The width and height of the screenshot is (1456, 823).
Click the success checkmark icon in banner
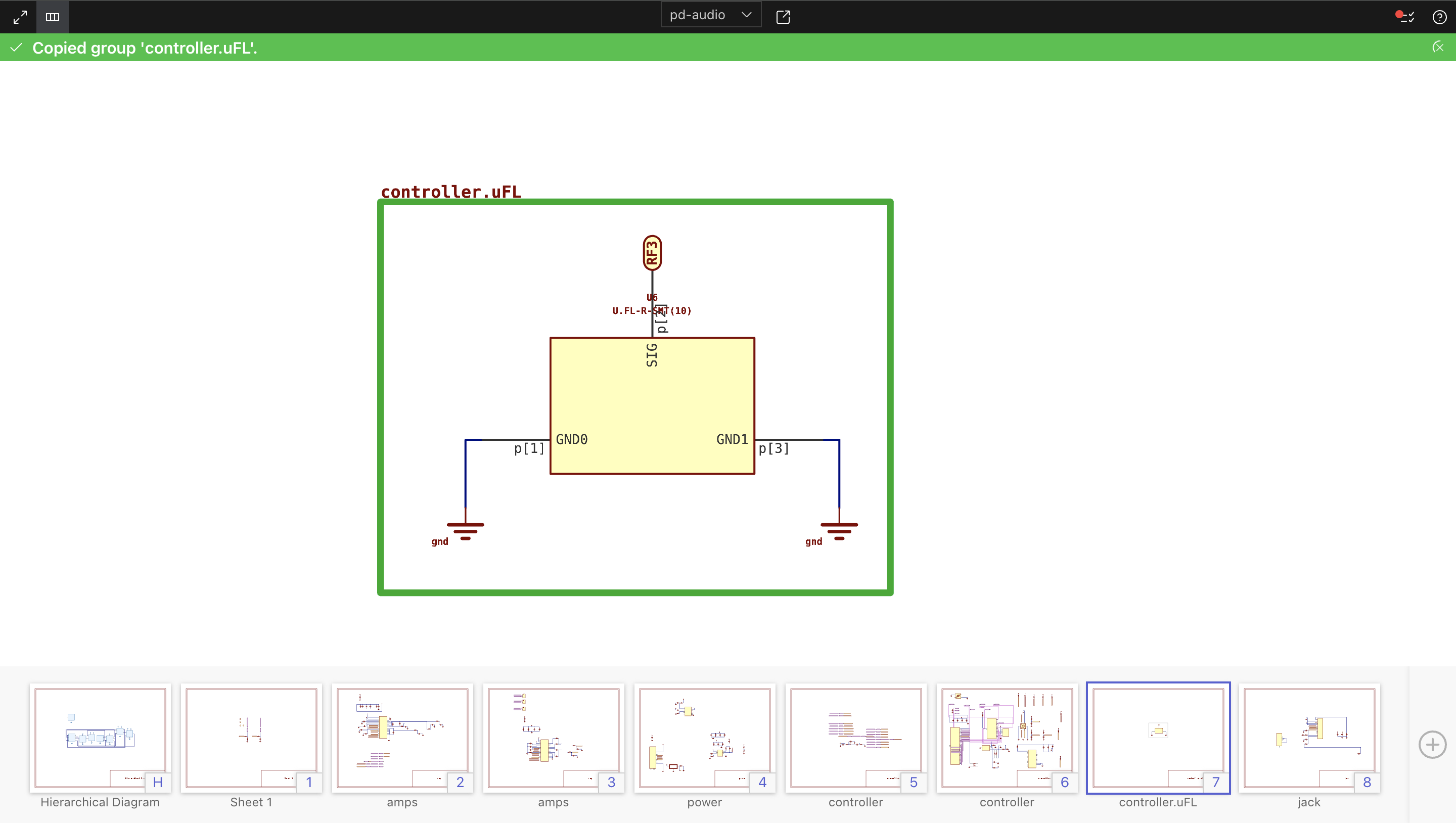coord(16,48)
